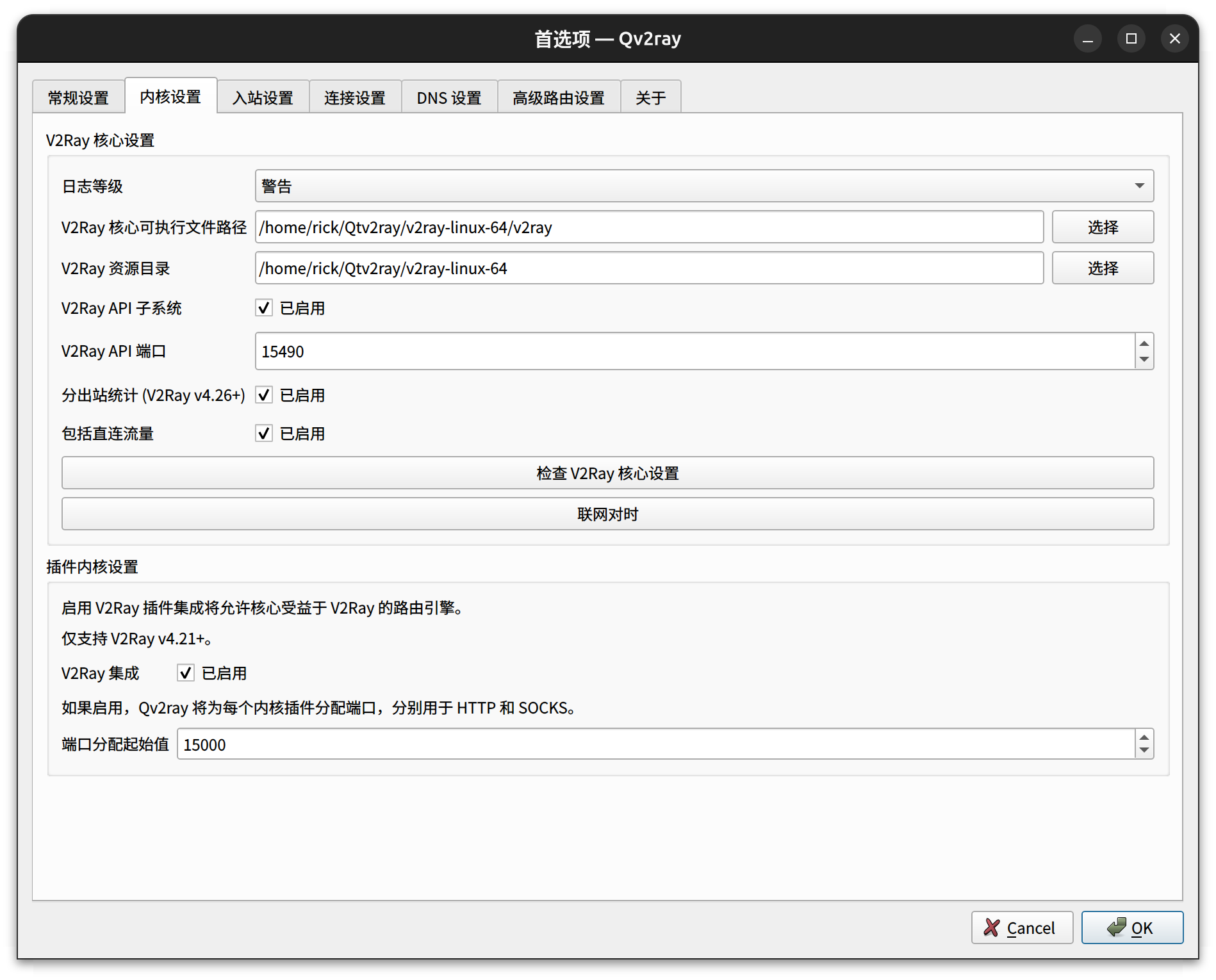Decrease the 端口分配起始值 value
The width and height of the screenshot is (1216, 980).
tap(1144, 751)
